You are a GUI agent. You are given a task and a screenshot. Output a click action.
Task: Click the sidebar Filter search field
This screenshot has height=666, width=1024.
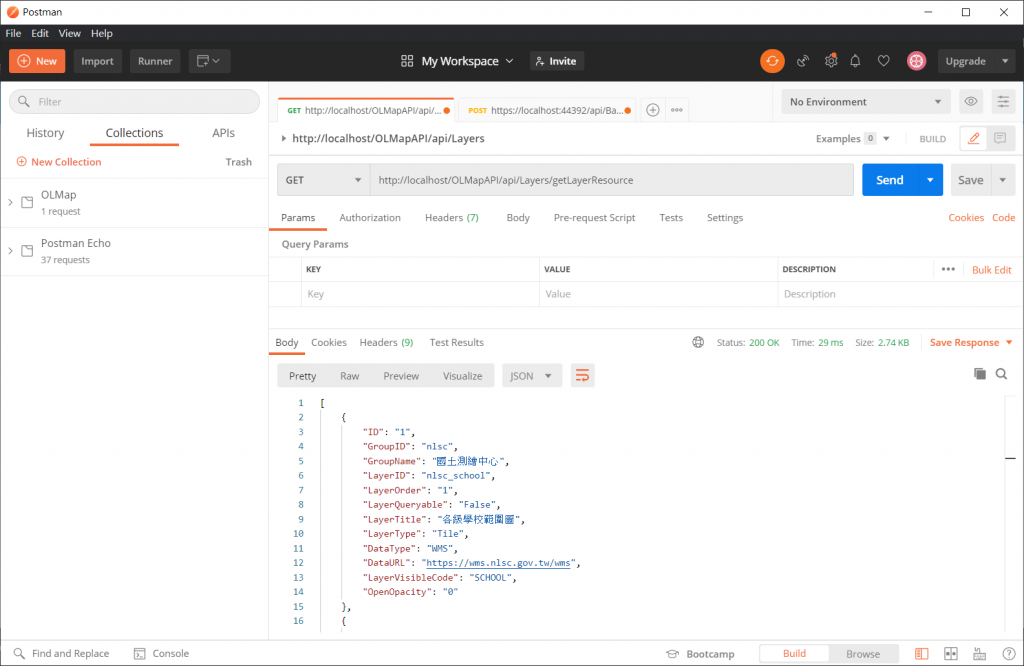click(x=135, y=101)
